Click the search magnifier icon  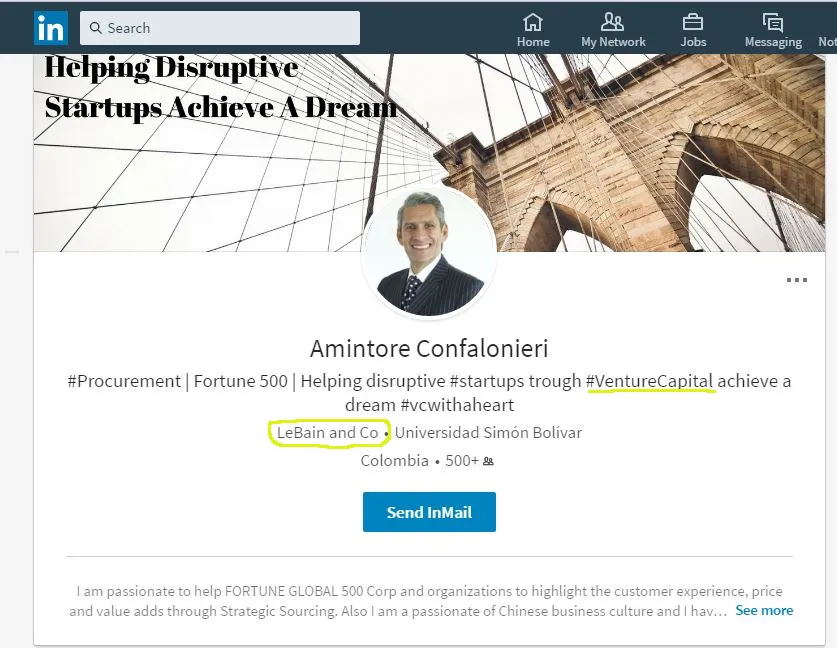[95, 28]
